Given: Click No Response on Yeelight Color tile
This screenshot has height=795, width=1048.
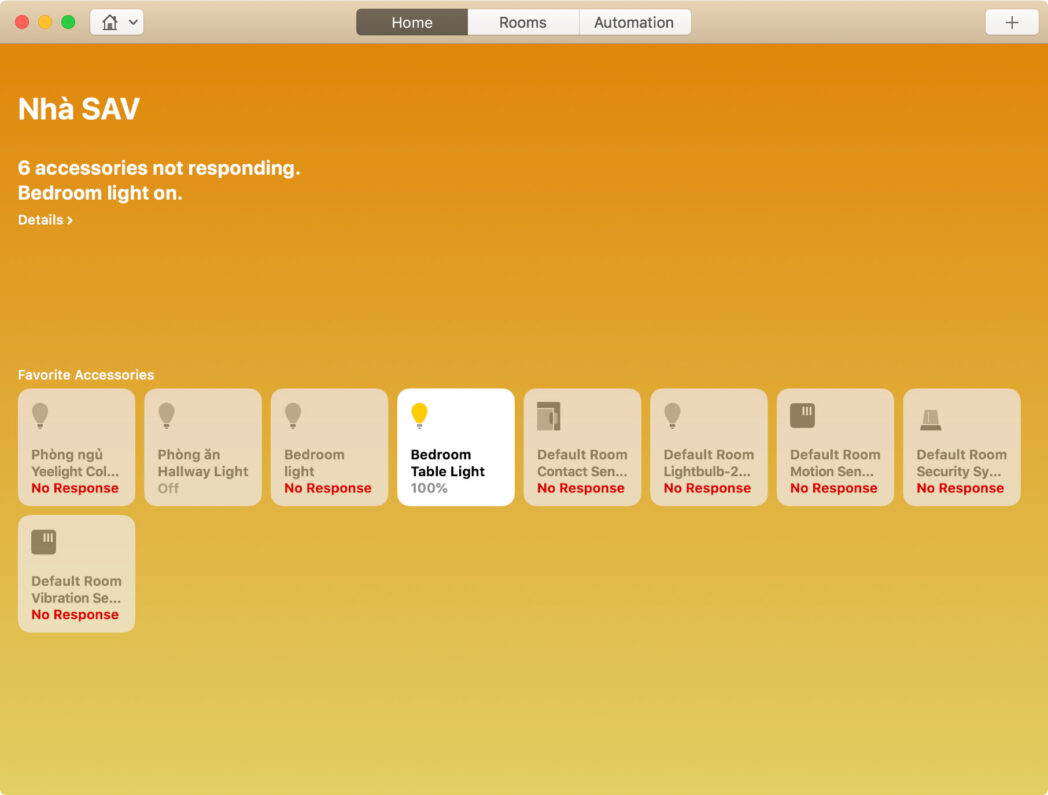Looking at the screenshot, I should point(75,488).
